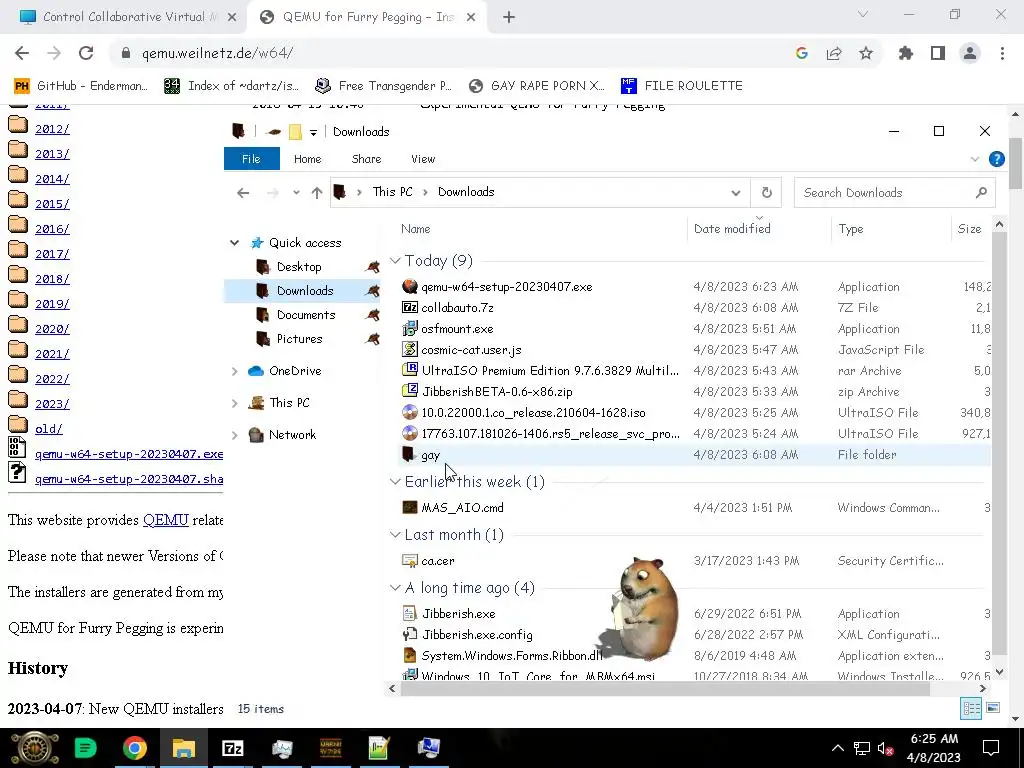Select the MAS_AIO.cmd file icon

coord(409,507)
